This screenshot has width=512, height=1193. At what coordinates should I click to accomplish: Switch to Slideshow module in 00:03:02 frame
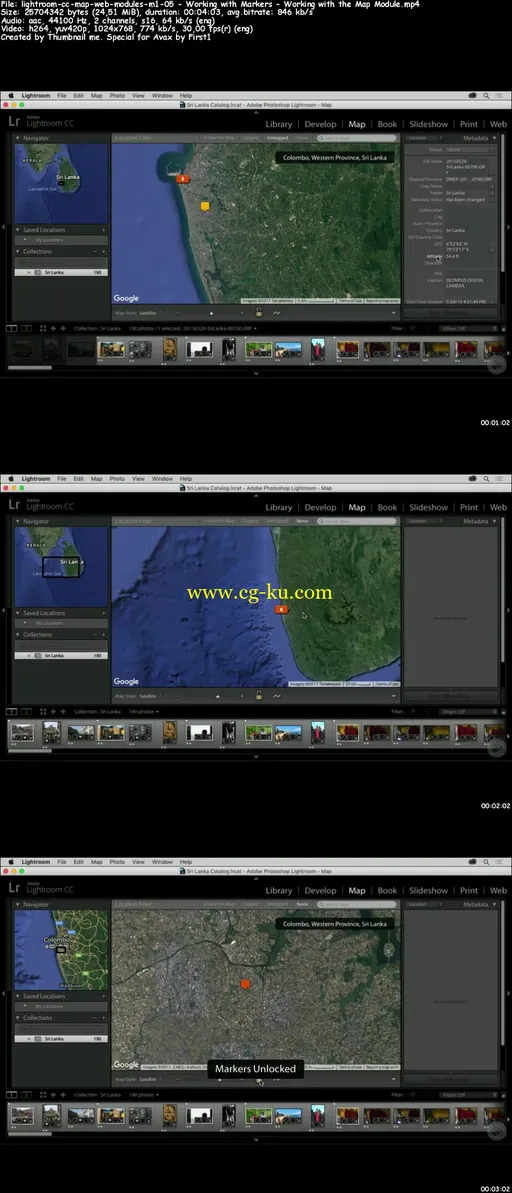pos(428,891)
